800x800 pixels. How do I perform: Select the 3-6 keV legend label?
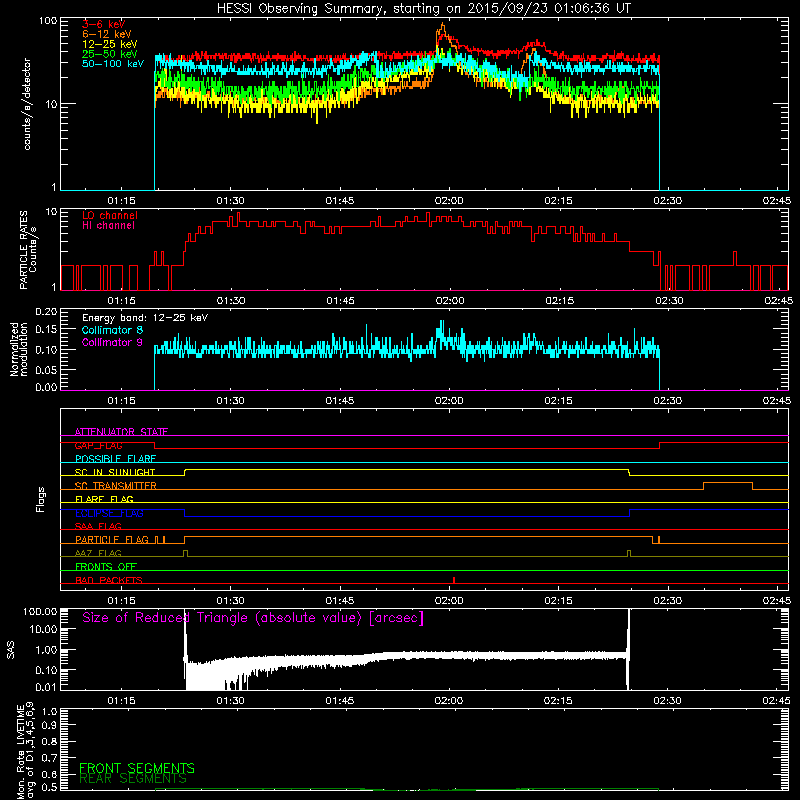(x=103, y=24)
